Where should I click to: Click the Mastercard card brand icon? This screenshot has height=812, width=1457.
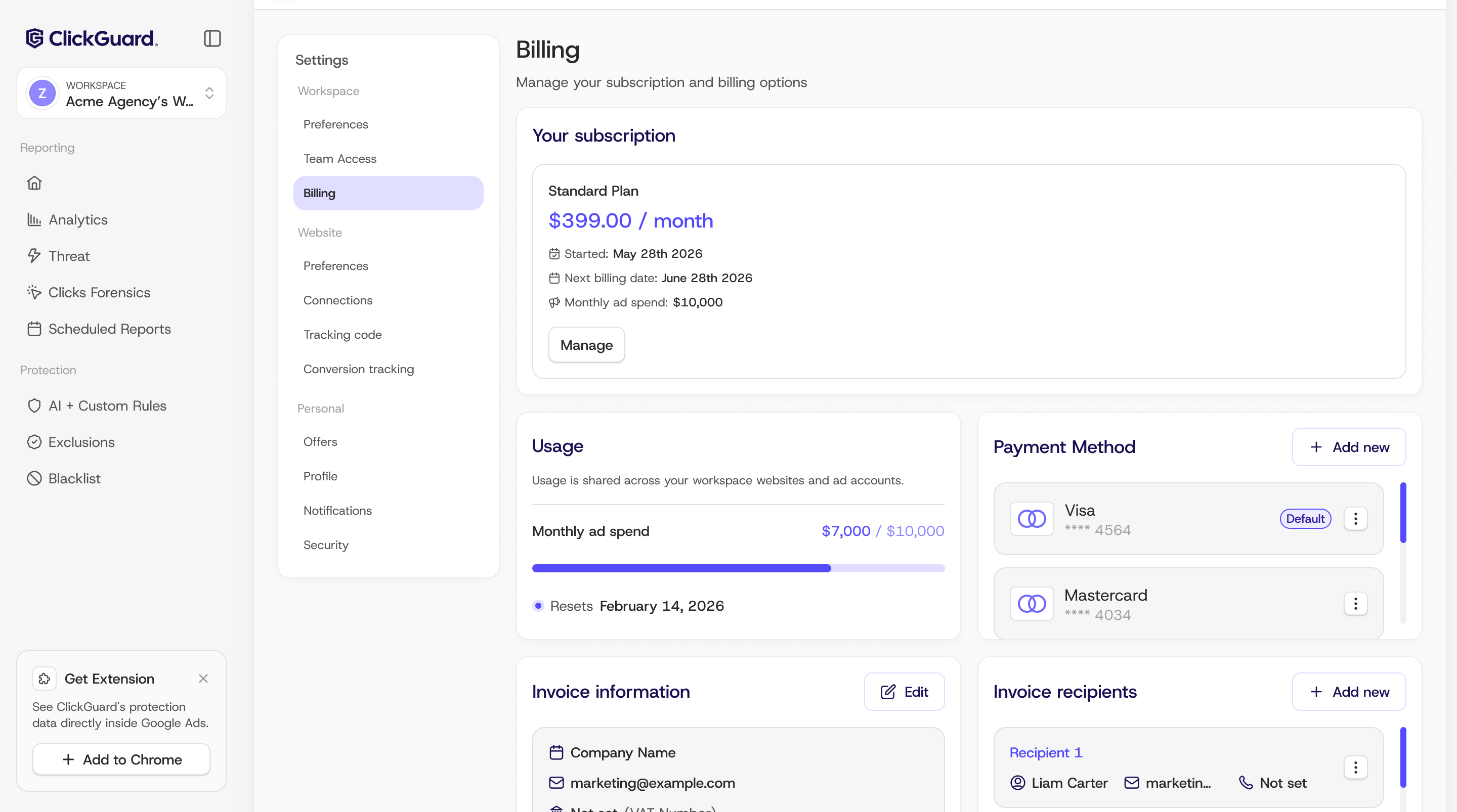1032,603
